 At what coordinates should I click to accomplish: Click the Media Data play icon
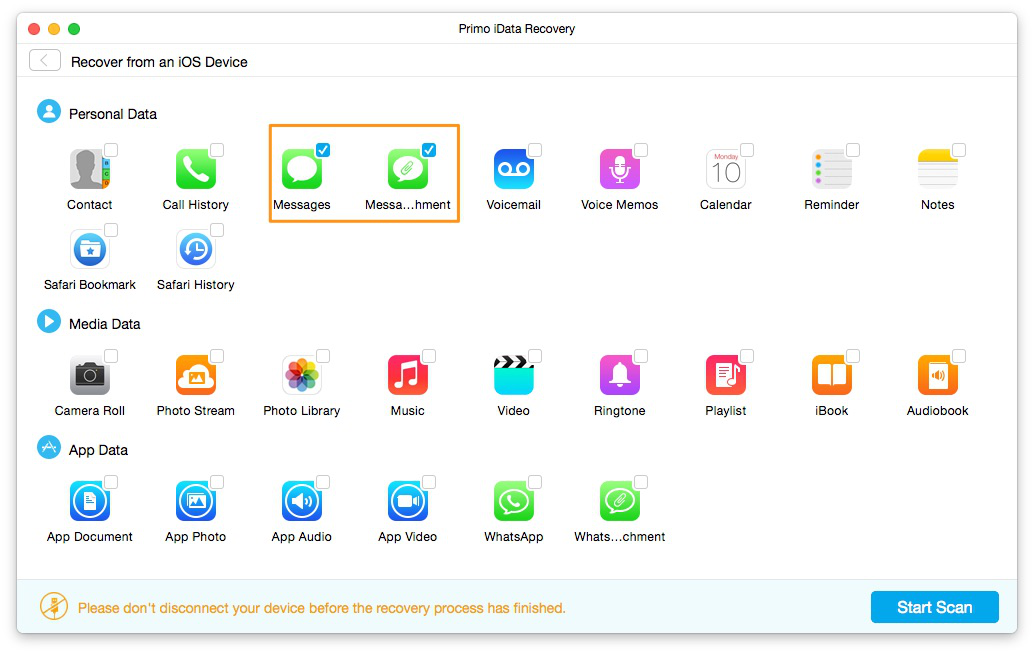pos(49,322)
